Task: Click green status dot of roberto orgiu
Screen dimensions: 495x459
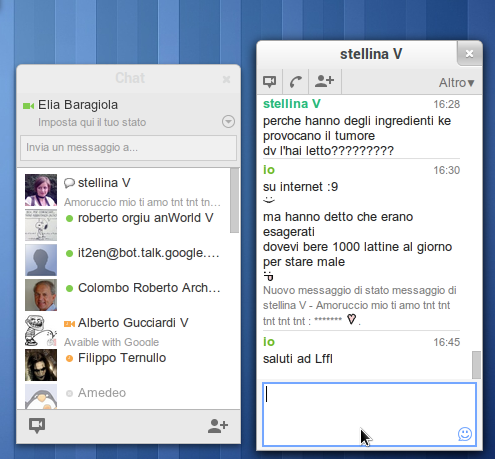Action: tap(69, 219)
